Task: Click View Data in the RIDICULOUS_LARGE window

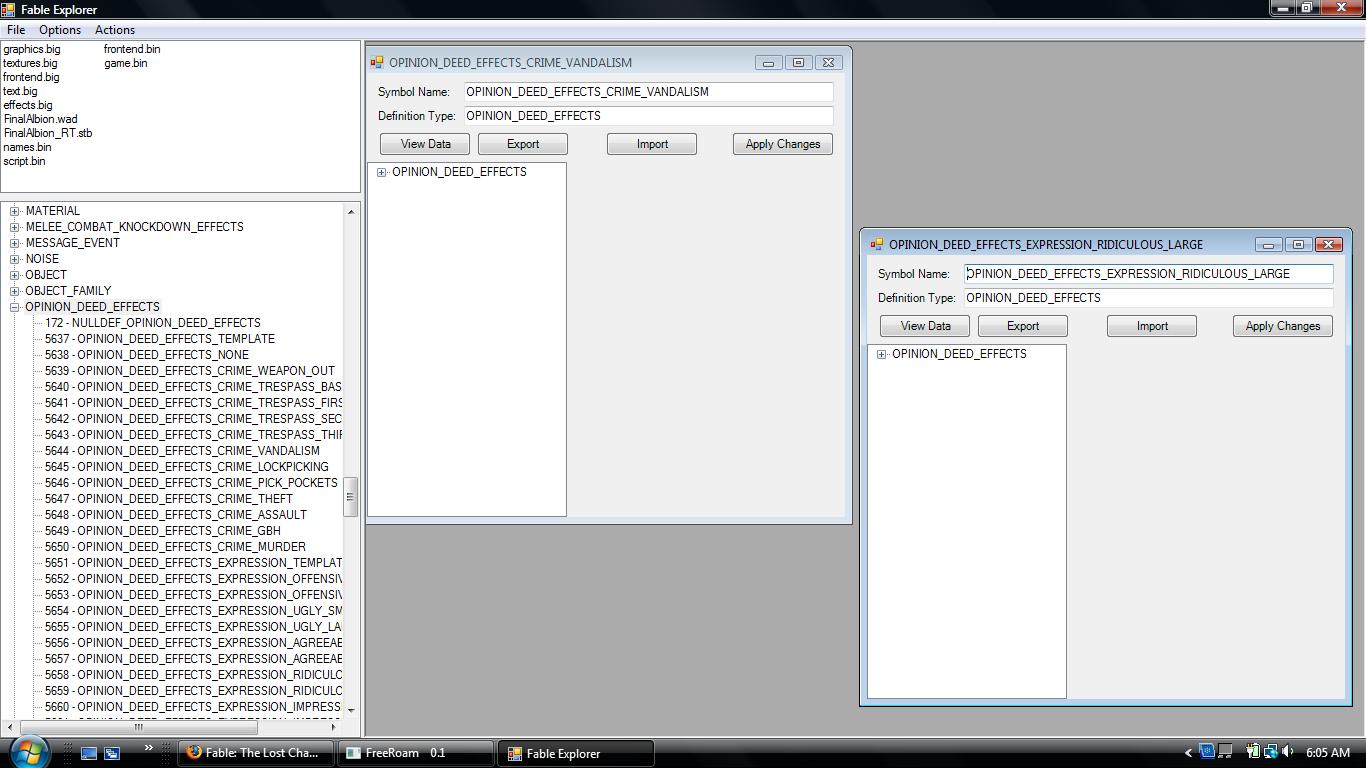Action: coord(925,326)
